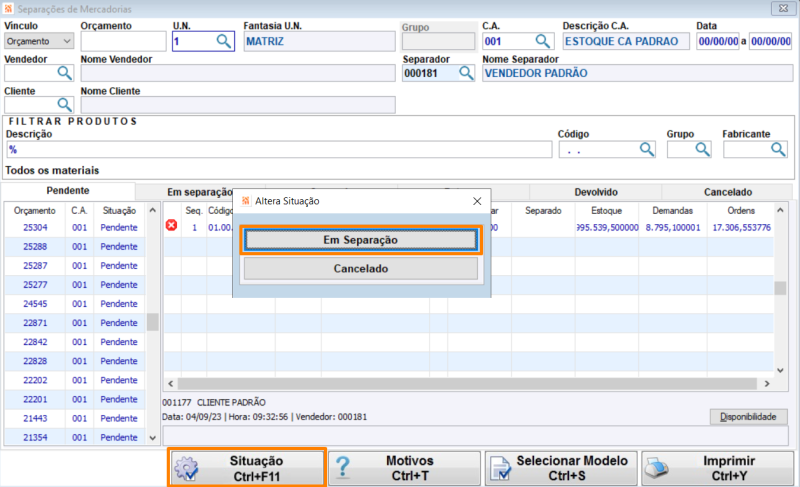Viewport: 800px width, 487px height.
Task: Click the start Data field
Action: pyautogui.click(x=718, y=41)
